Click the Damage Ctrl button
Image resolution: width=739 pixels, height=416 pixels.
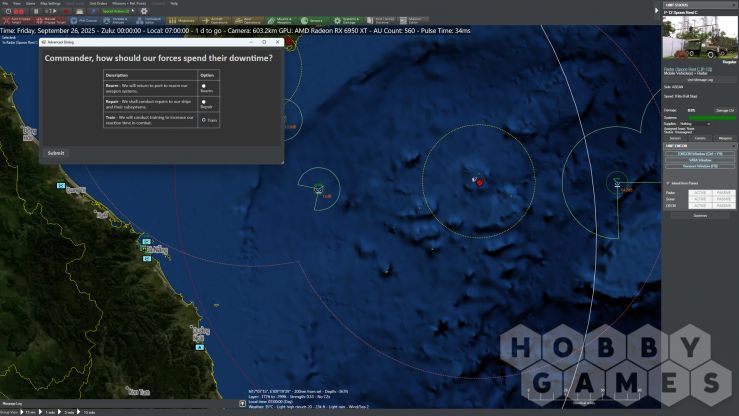(x=725, y=110)
